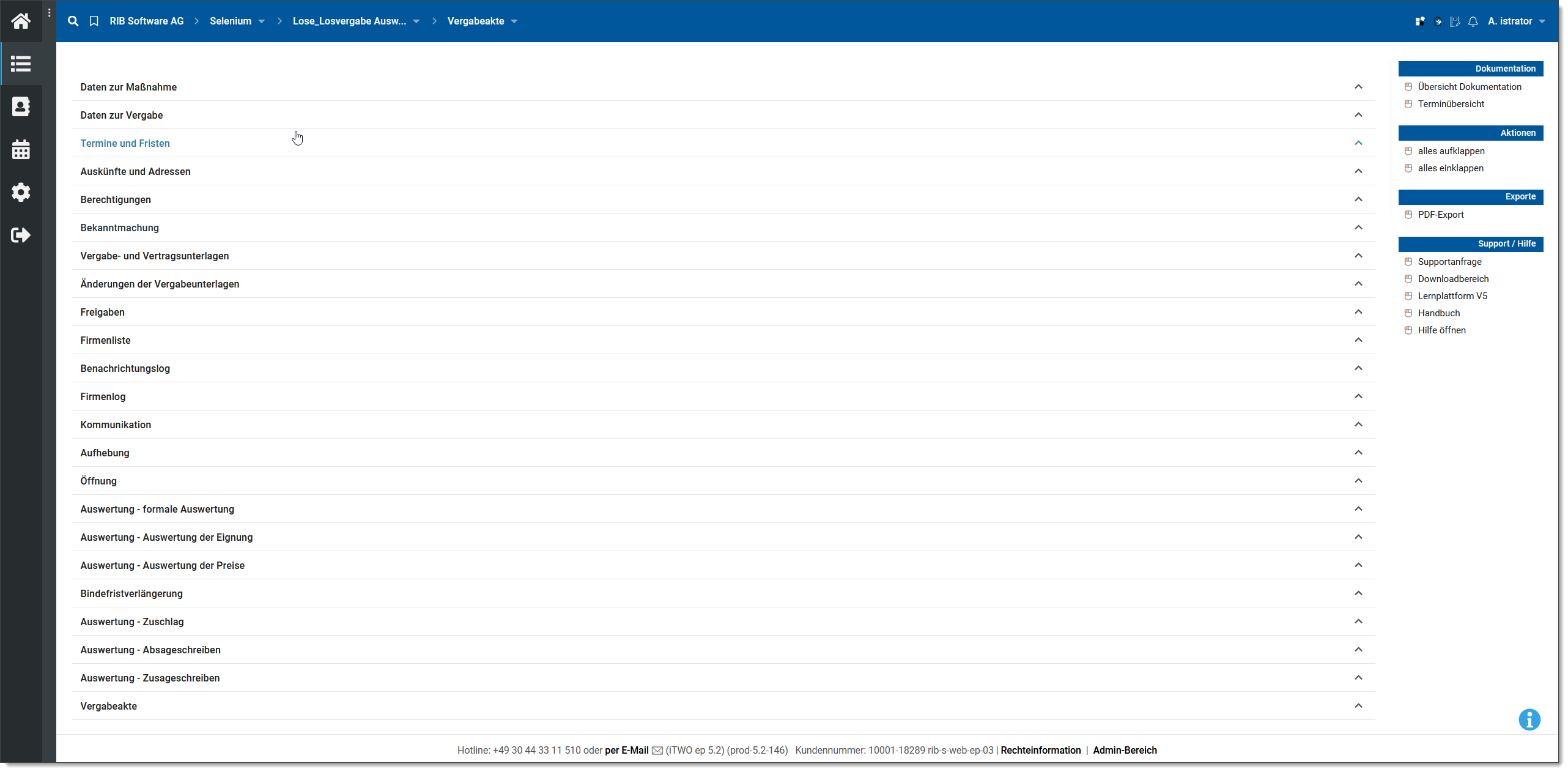Open the contacts address book sidebar icon
1568x772 pixels.
click(21, 106)
